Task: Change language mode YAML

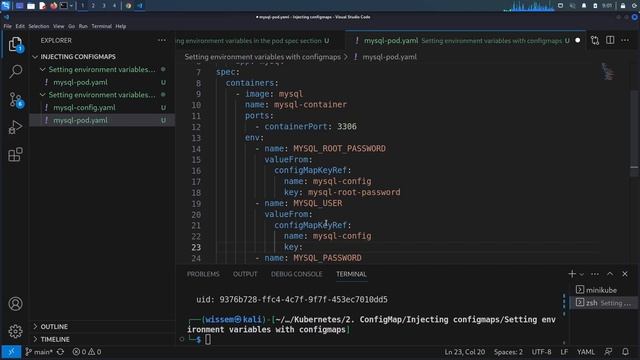Action: click(x=585, y=352)
